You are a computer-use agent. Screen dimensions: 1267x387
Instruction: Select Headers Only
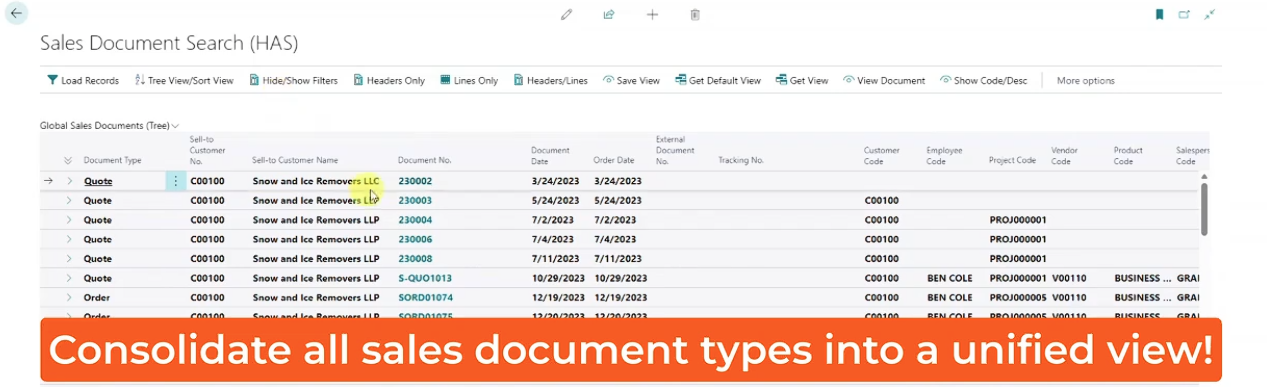pos(389,81)
